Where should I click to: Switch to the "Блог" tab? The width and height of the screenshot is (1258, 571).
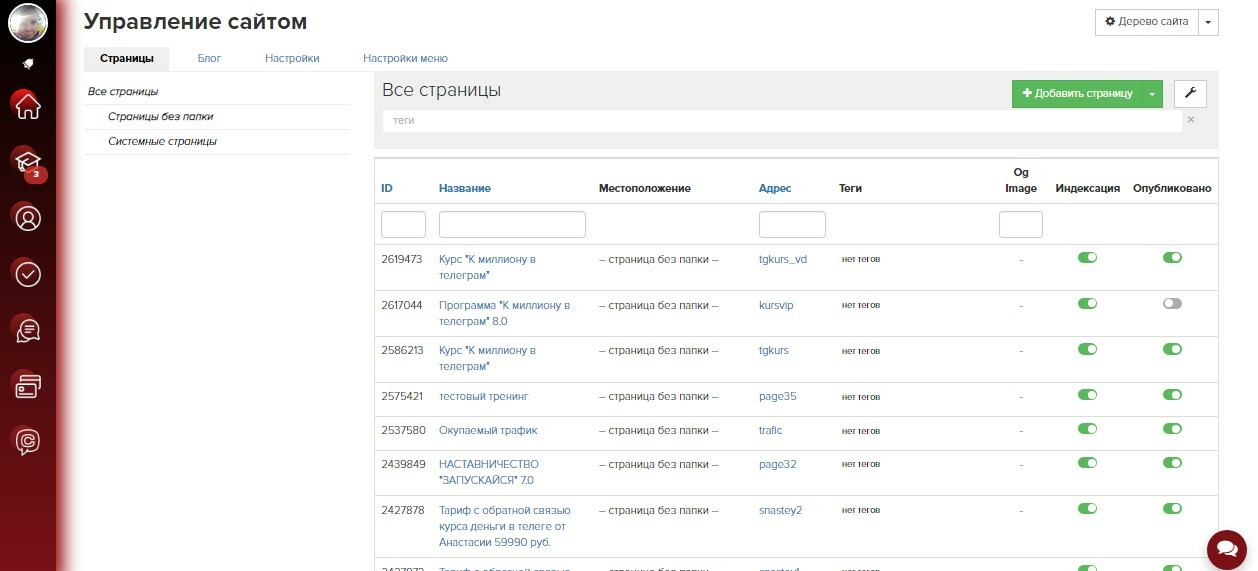point(209,59)
